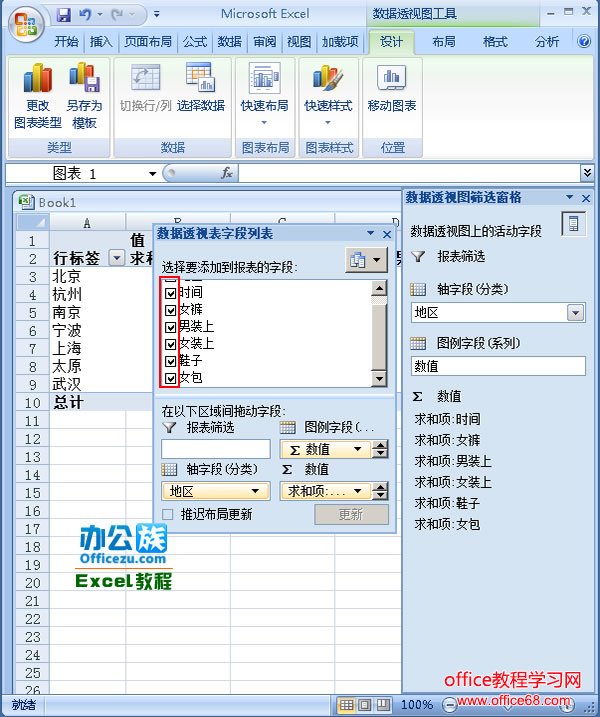
Task: Select cell containing 上海
Action: coord(87,348)
